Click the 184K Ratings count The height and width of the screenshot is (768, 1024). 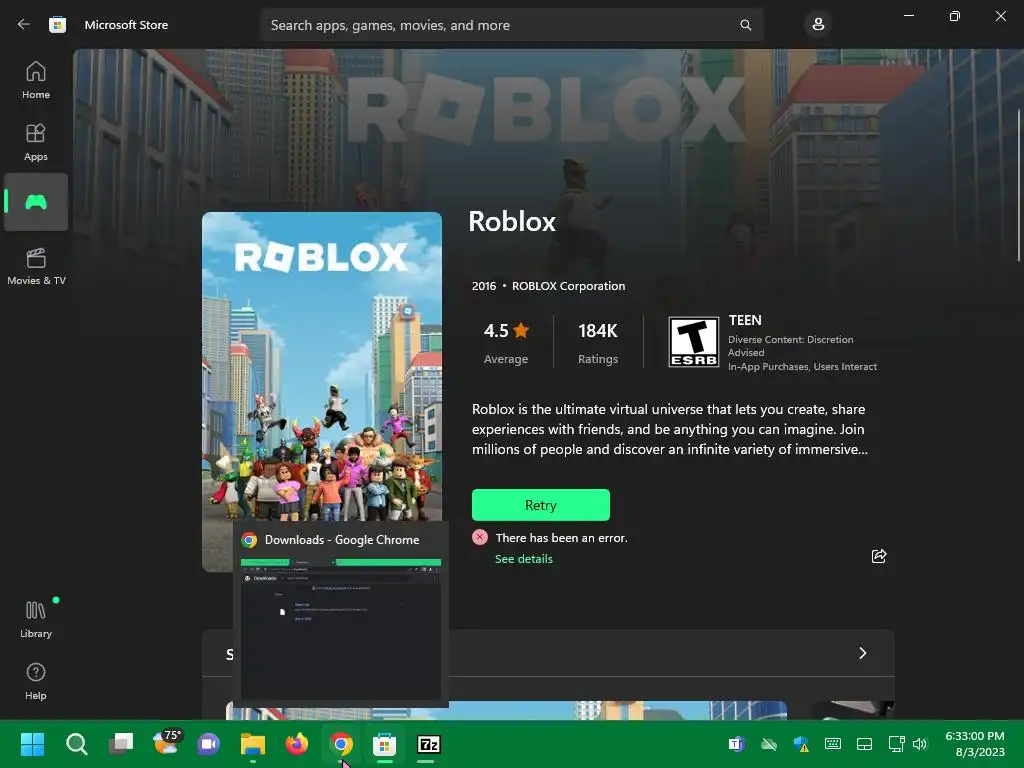click(598, 342)
